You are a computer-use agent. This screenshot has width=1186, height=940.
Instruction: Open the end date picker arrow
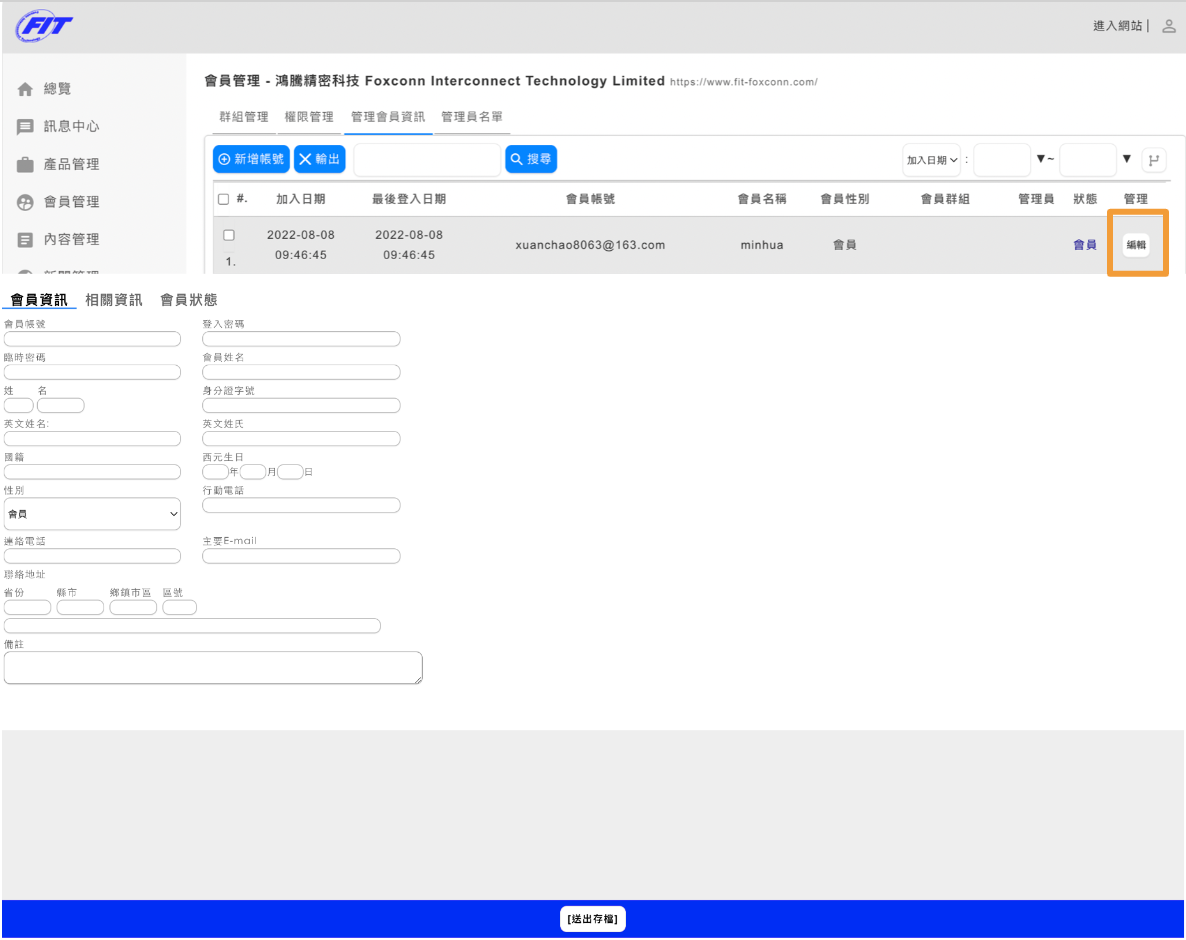tap(1127, 160)
